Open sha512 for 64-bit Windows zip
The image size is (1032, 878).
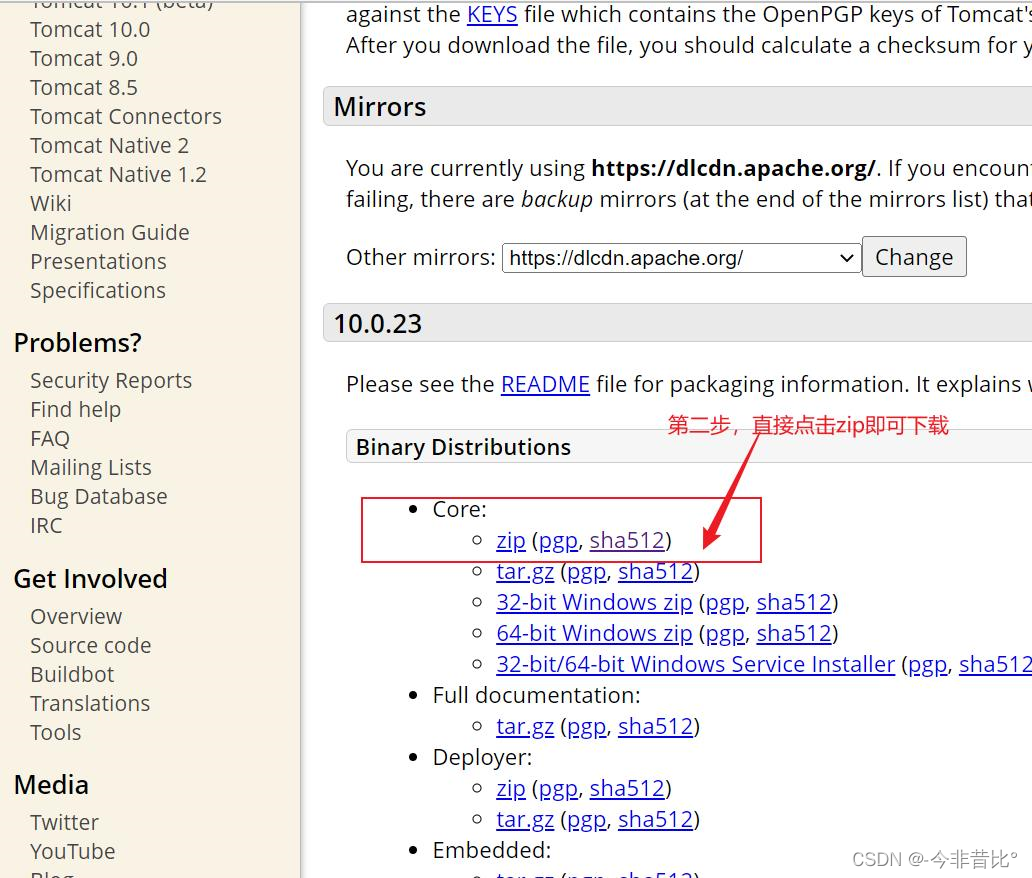794,634
